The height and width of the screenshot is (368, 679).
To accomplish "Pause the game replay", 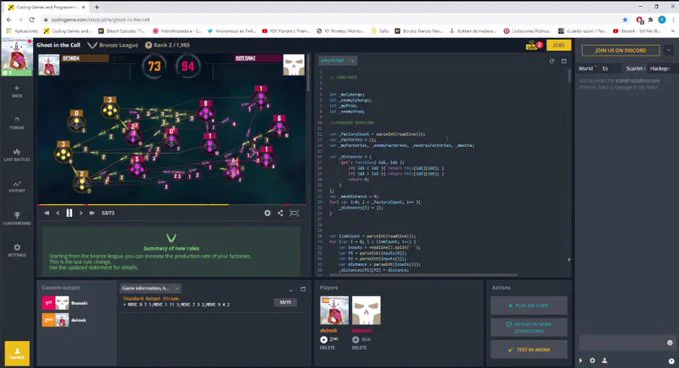I will pyautogui.click(x=69, y=213).
